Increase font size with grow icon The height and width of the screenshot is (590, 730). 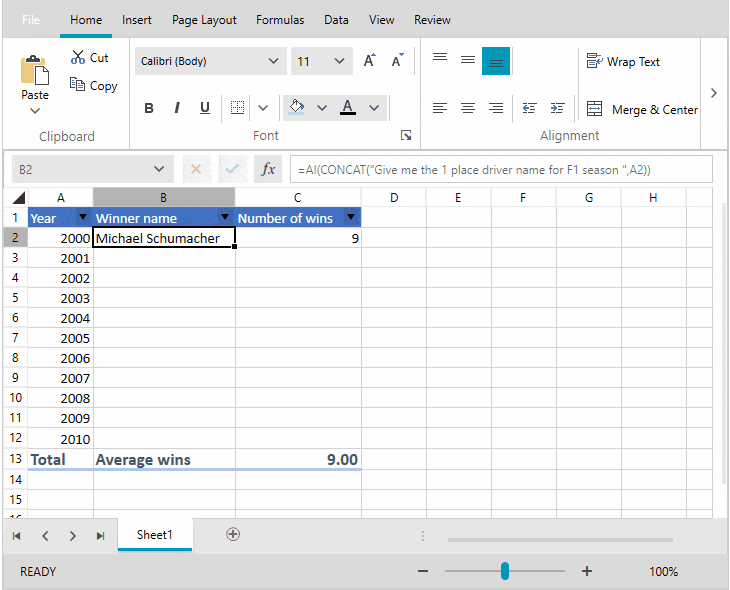(x=370, y=61)
